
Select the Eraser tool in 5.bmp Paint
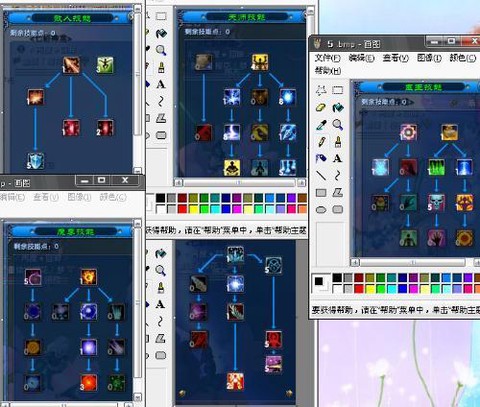pyautogui.click(x=321, y=108)
